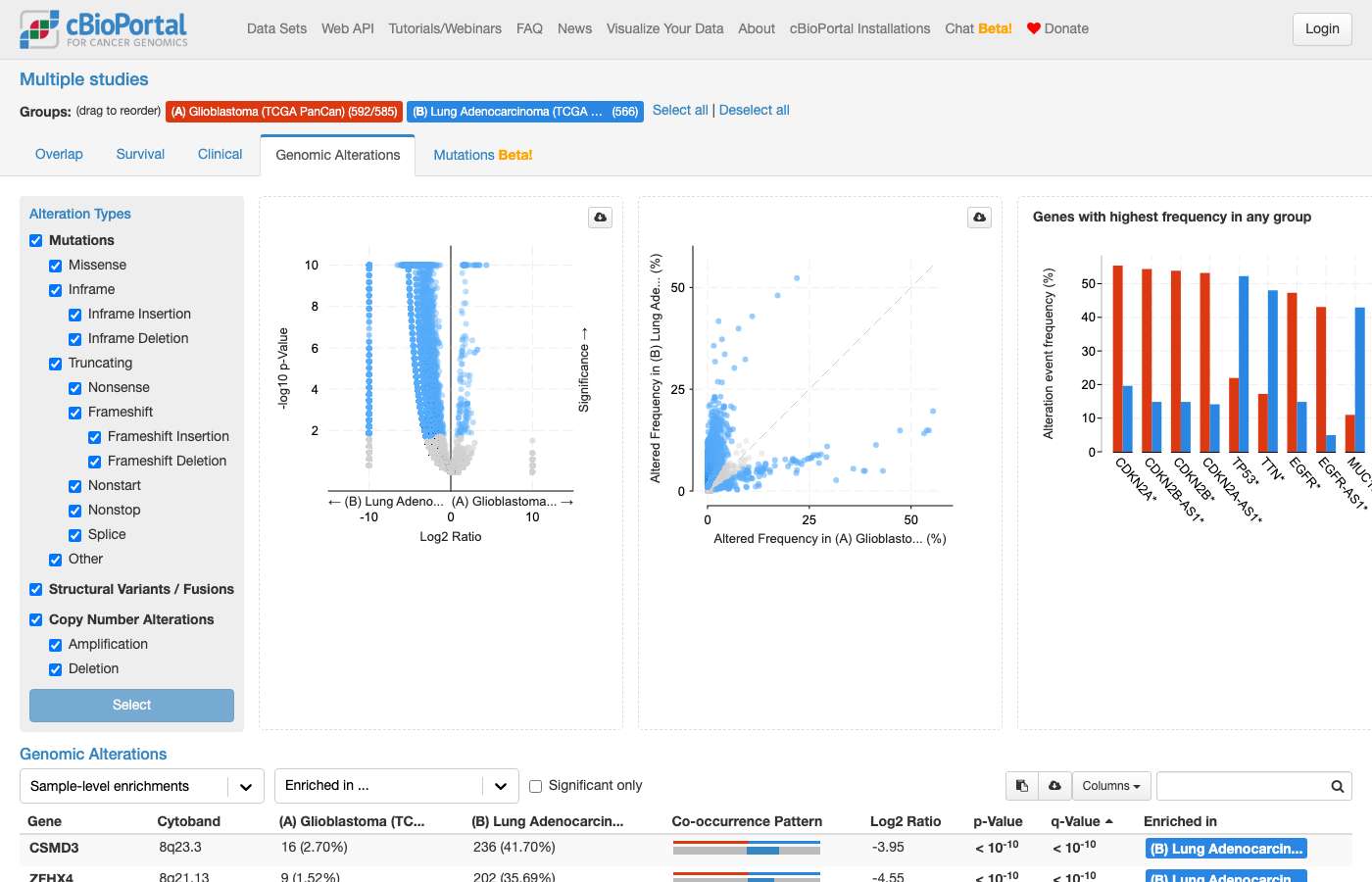Sort by q-Value column arrow
This screenshot has height=882, width=1372.
point(1108,821)
